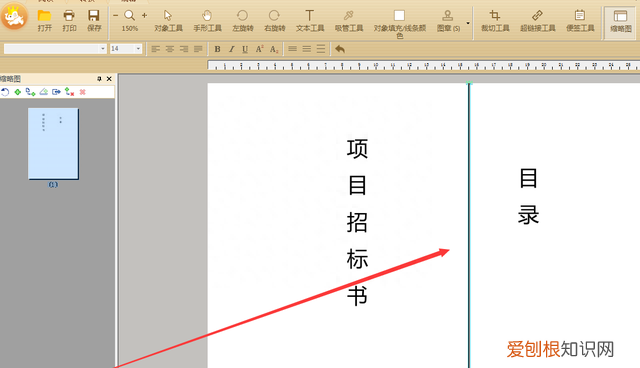
Task: Select the 对象工具 (Object tool)
Action: click(x=168, y=21)
